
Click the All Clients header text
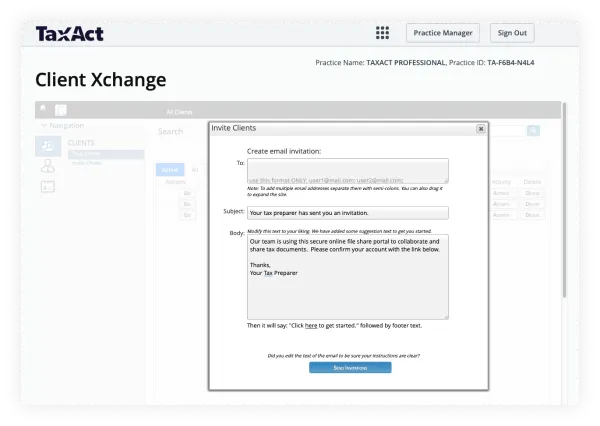(x=179, y=112)
